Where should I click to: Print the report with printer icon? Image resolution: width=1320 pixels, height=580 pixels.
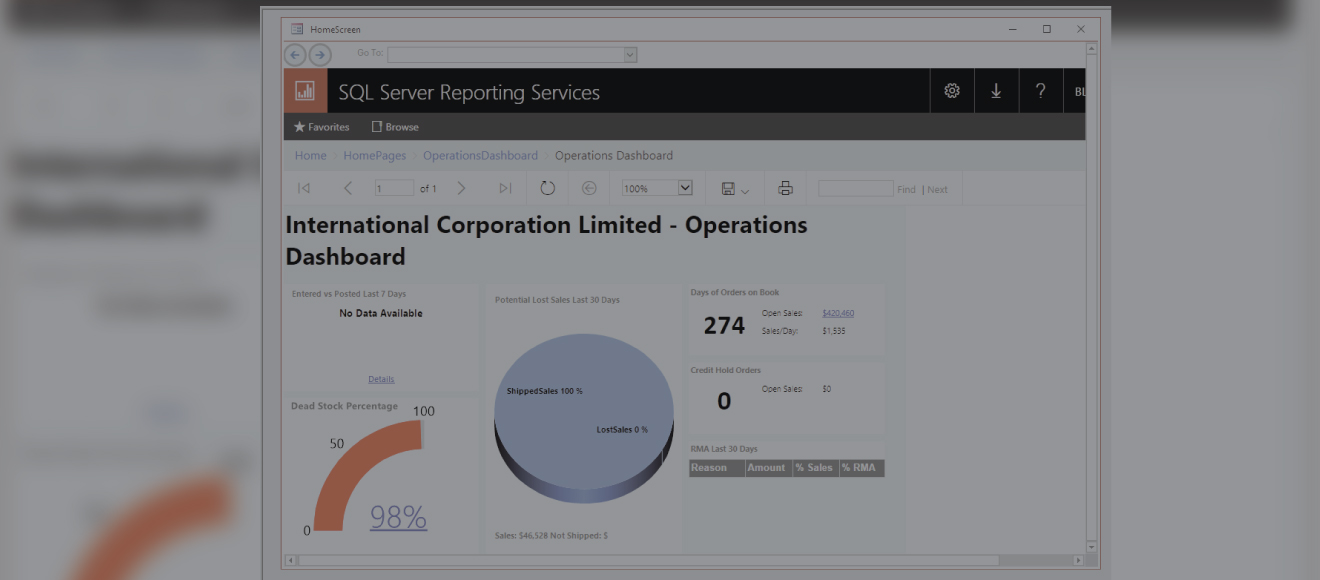click(786, 188)
